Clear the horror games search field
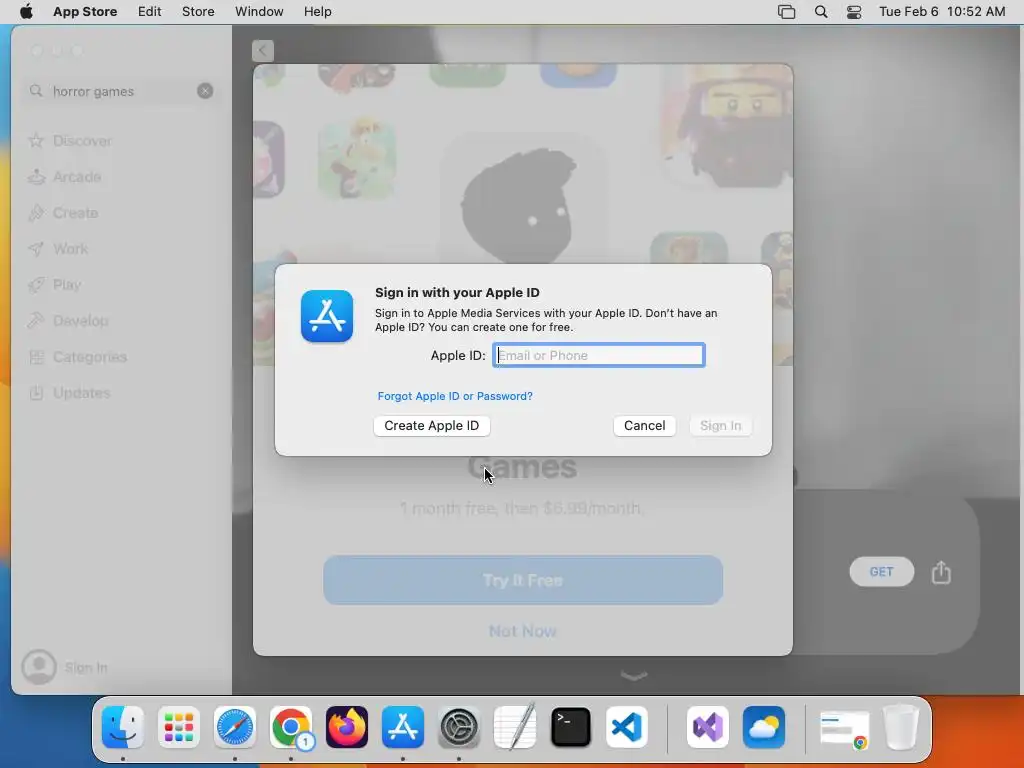This screenshot has height=768, width=1024. point(205,91)
